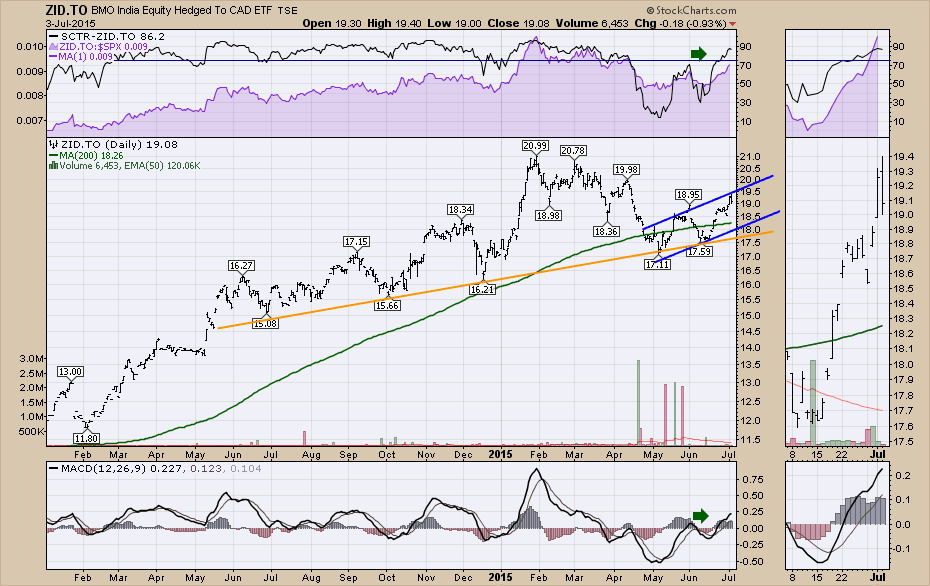The image size is (930, 586).
Task: Click the Chg -0.18 (-0.93%) value
Action: coord(680,23)
